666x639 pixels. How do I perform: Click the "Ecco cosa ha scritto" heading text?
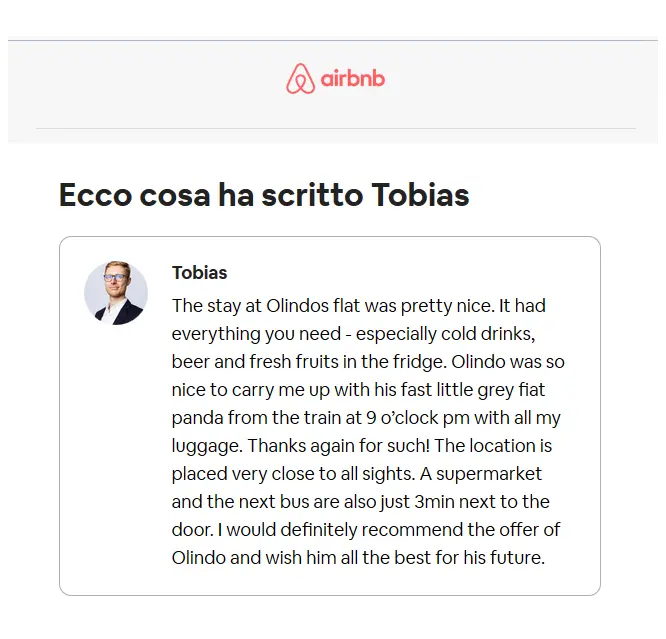coord(211,195)
